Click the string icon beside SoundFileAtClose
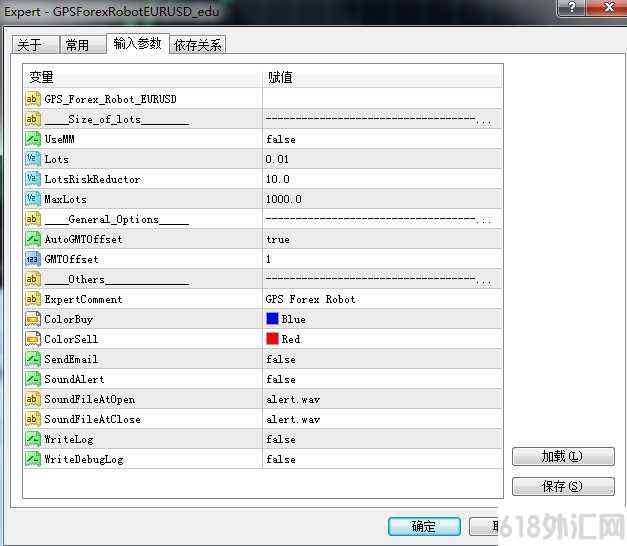This screenshot has height=546, width=627. click(x=32, y=419)
